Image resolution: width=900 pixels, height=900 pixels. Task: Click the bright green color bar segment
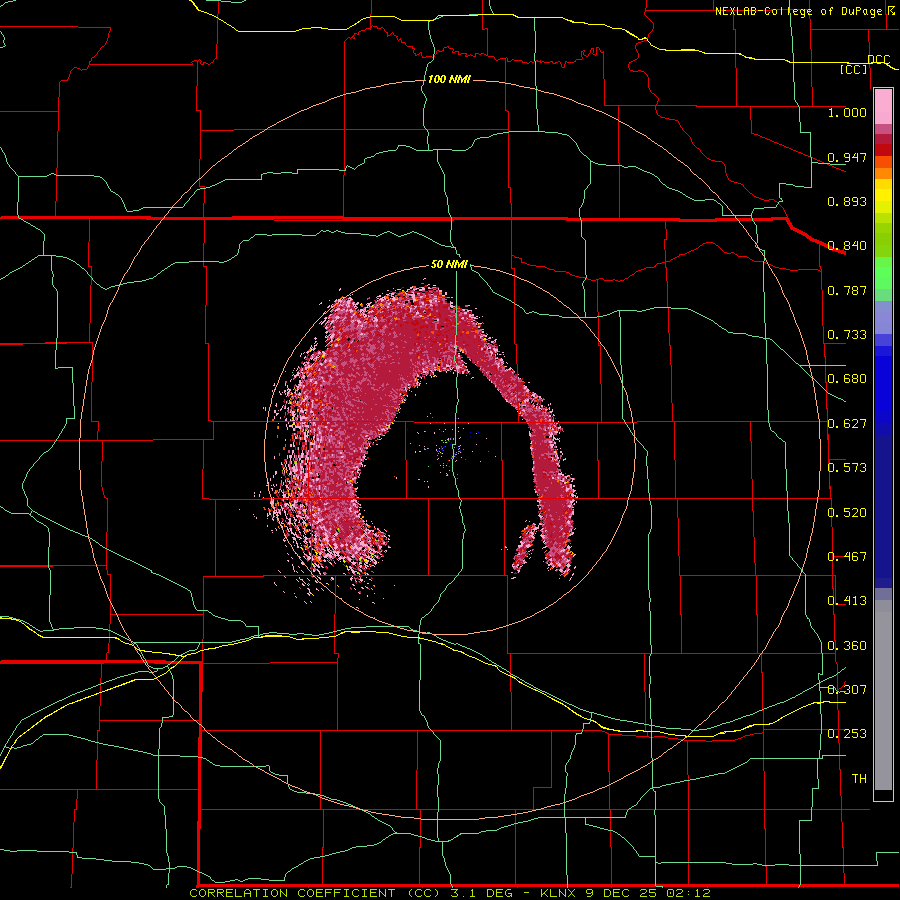click(883, 273)
